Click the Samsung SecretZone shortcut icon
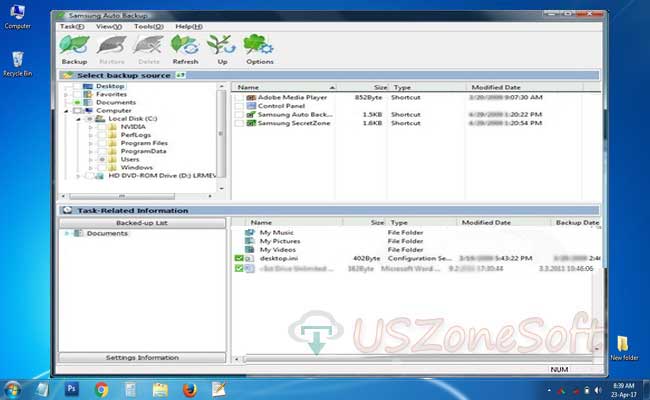The height and width of the screenshot is (400, 650). tap(251, 123)
